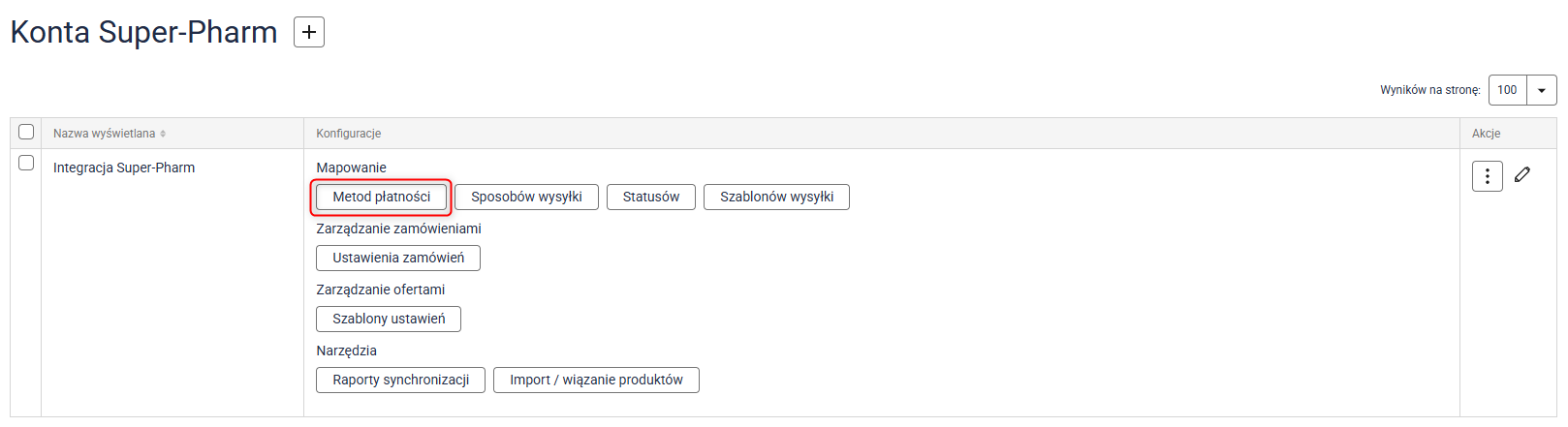Open Sposobów wysyłki mapping
The image size is (1568, 427).
[x=526, y=197]
